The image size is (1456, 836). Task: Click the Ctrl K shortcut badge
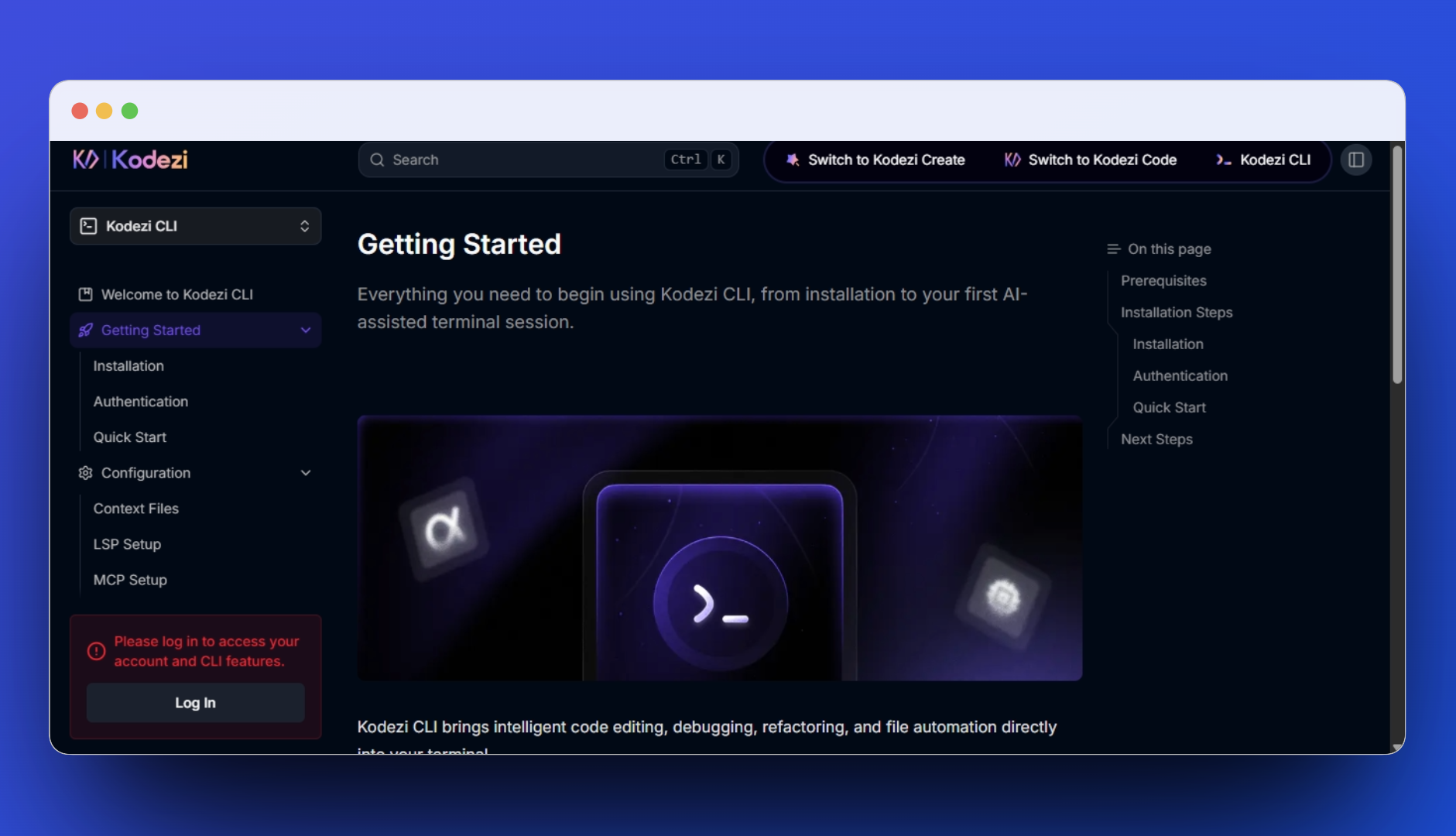point(697,159)
